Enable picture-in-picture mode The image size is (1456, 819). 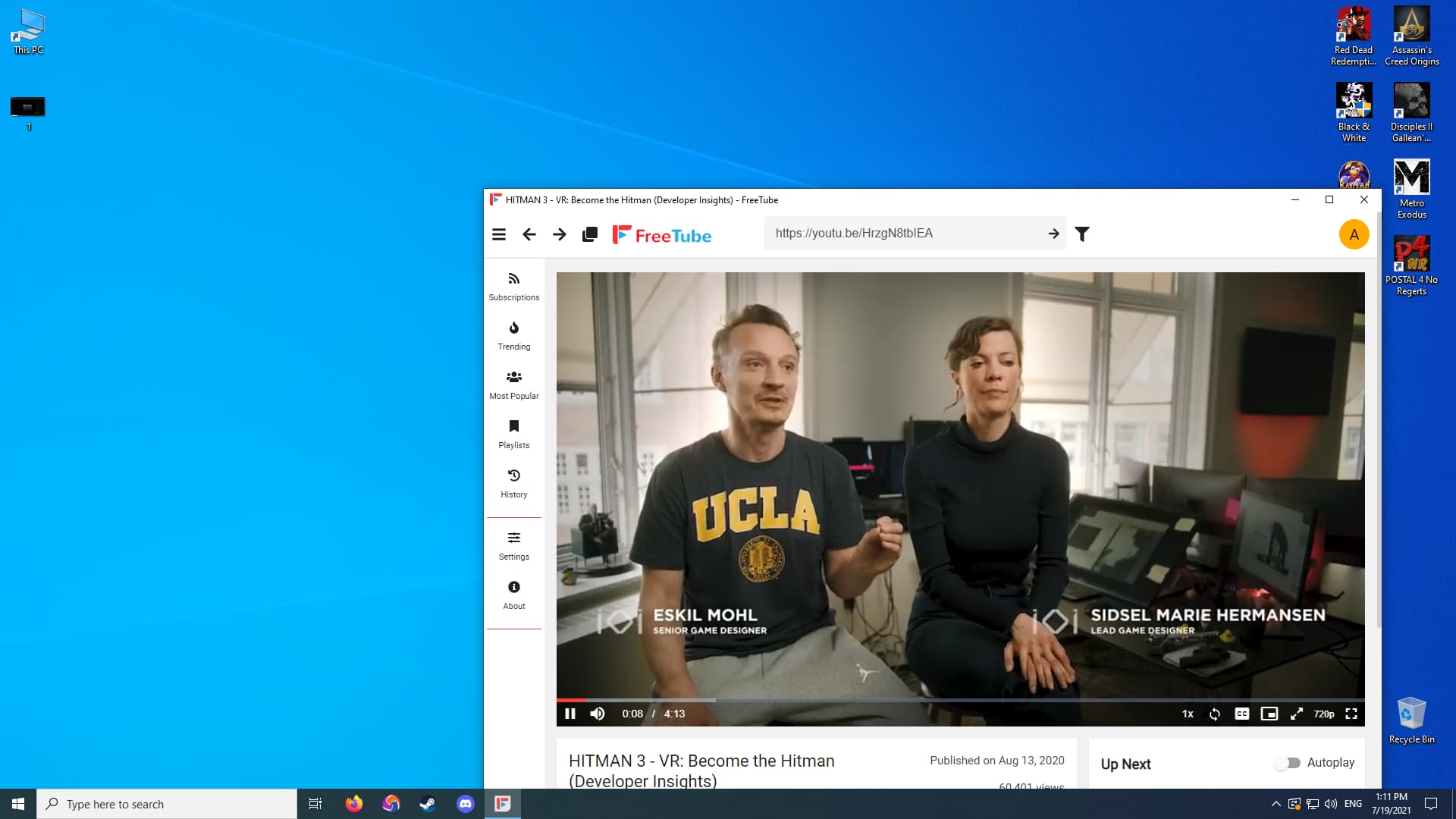[1269, 714]
